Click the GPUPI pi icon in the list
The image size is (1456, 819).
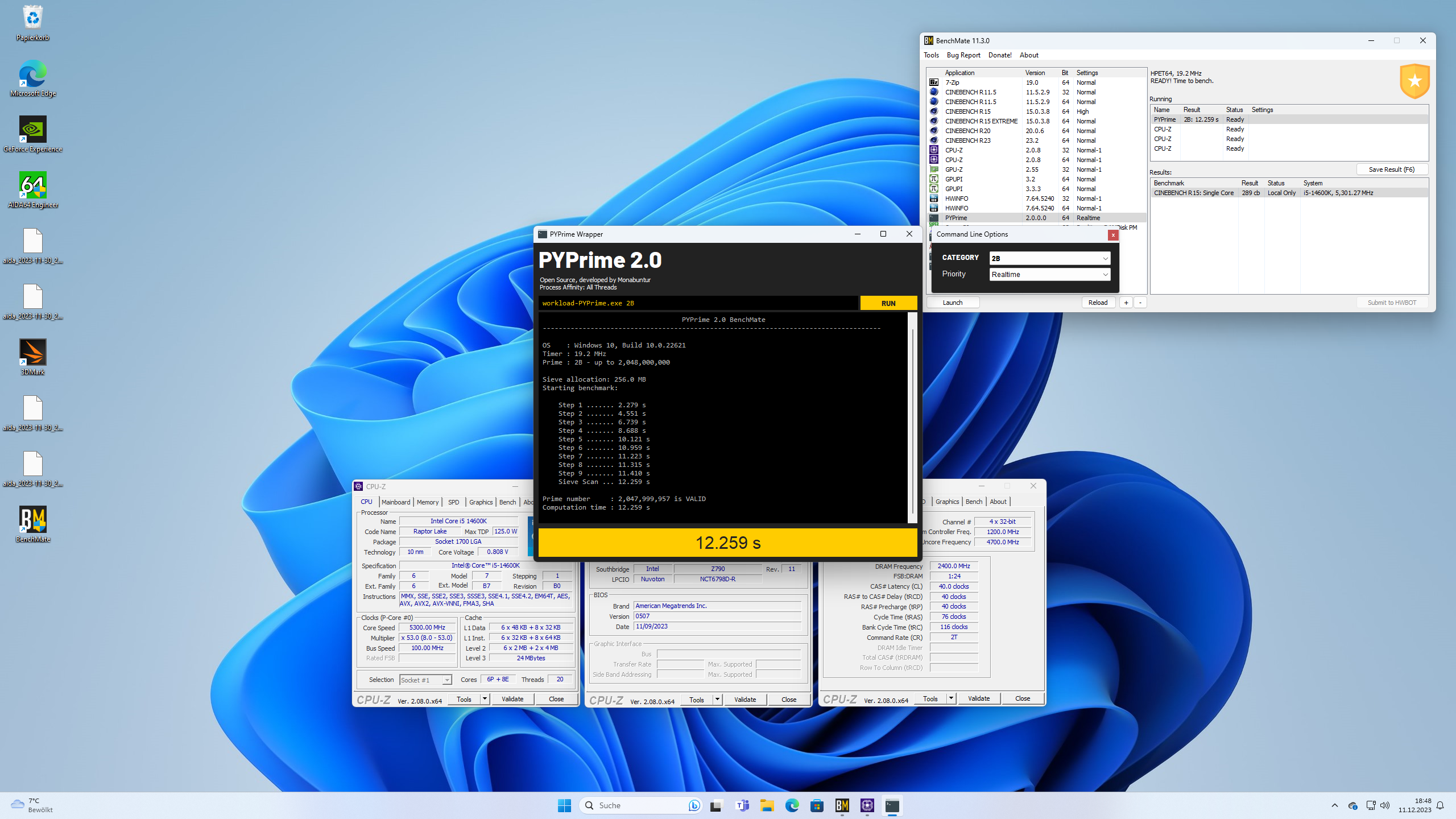[933, 179]
